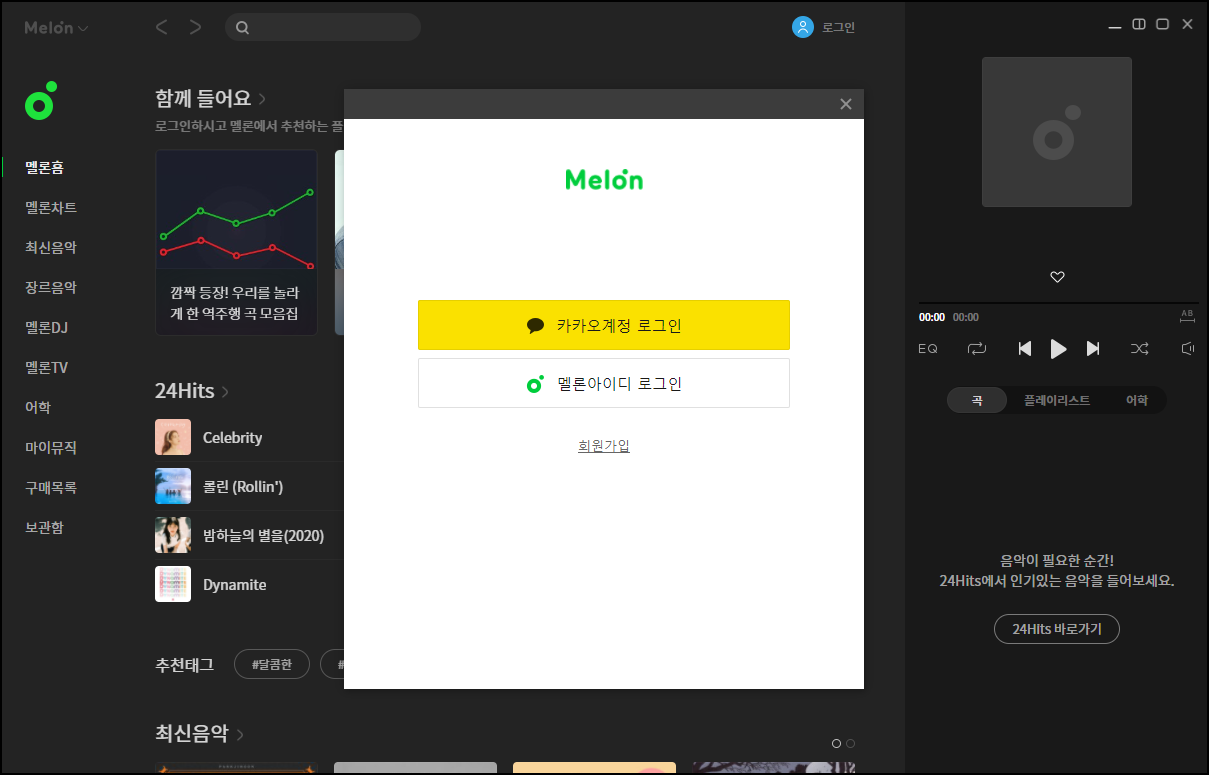Expand the 함께 들어요 section chevron
Viewport: 1209px width, 775px height.
pyautogui.click(x=263, y=99)
